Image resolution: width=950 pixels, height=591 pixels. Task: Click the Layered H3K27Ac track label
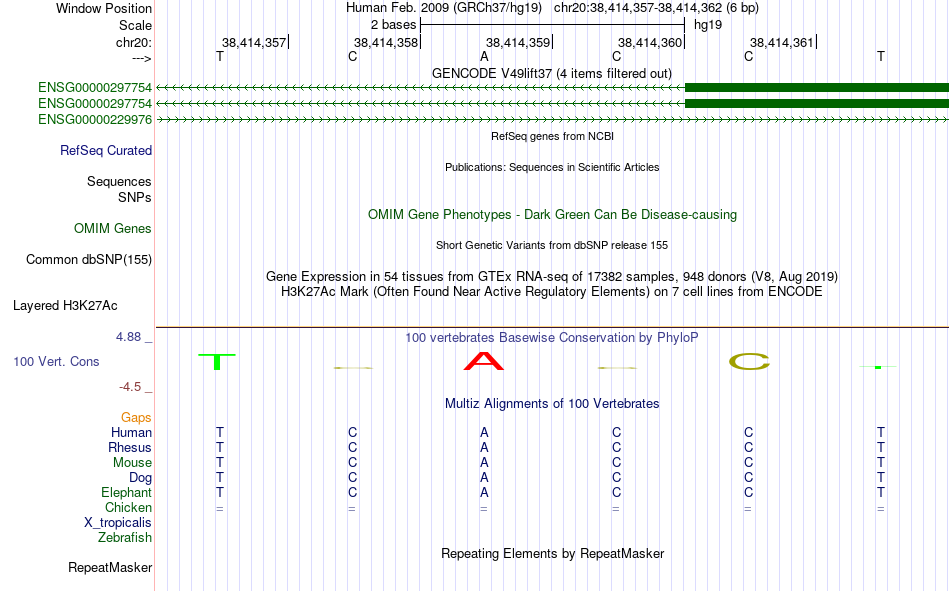(65, 306)
